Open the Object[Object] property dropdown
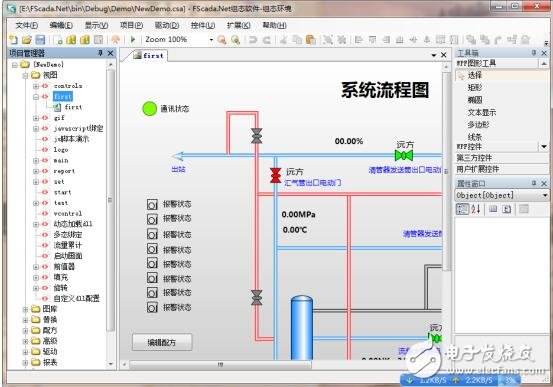Image resolution: width=553 pixels, height=387 pixels. (545, 195)
